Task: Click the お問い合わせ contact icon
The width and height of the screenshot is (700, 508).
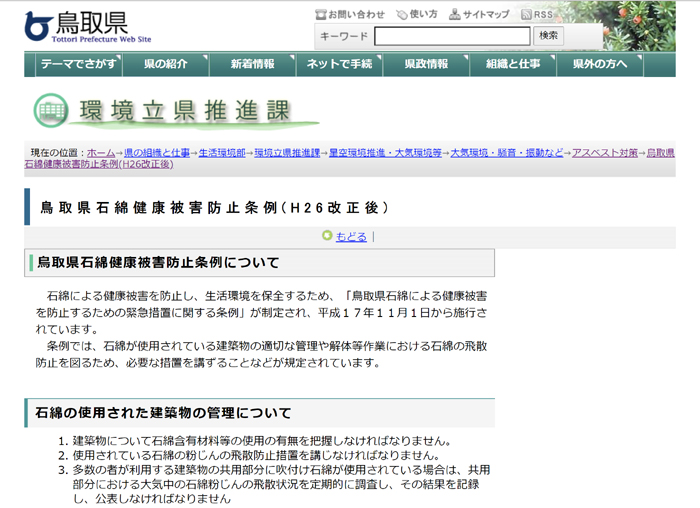Action: click(x=321, y=15)
